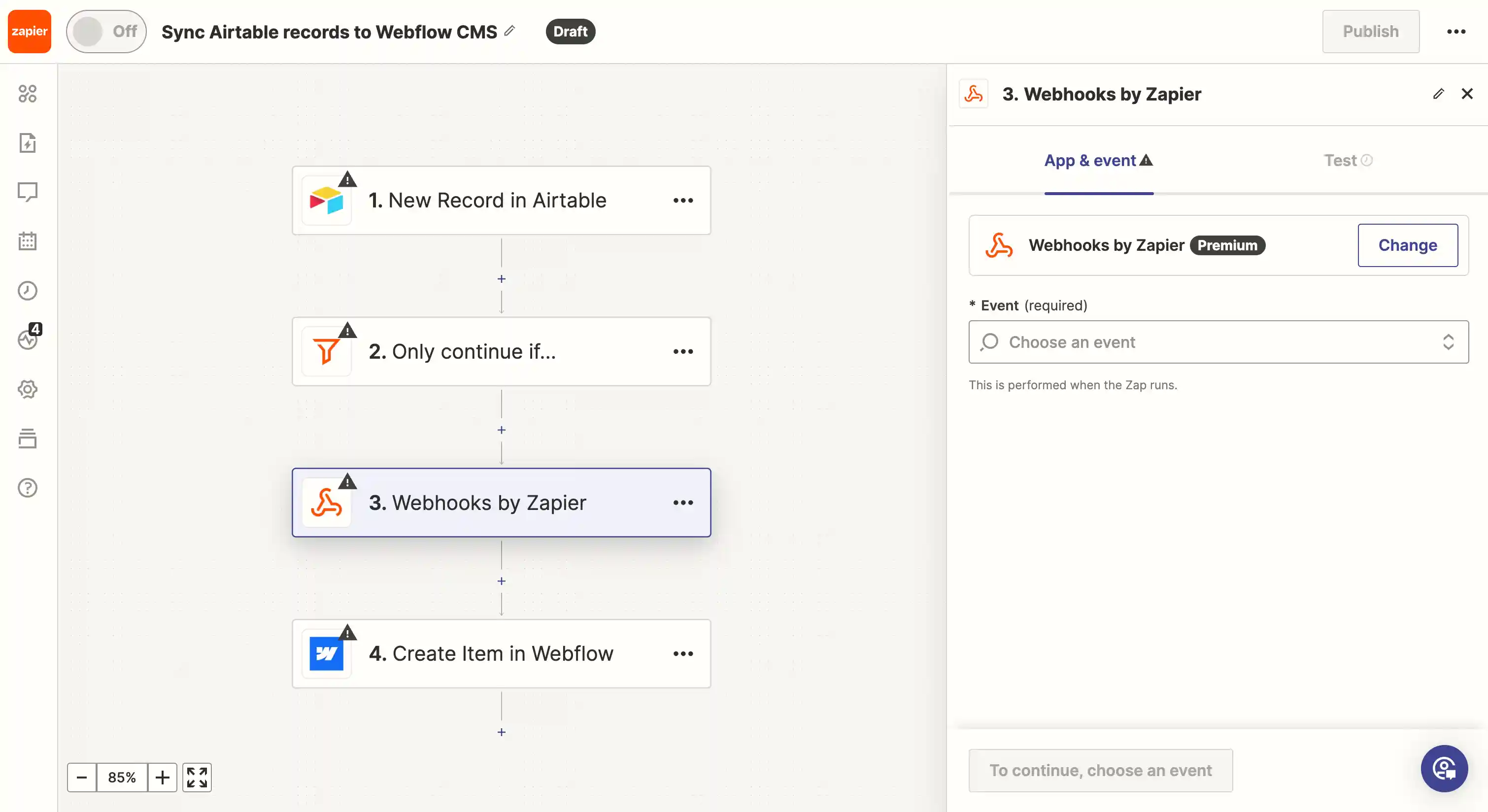Open step 4 Webflow three-dot menu

(683, 654)
